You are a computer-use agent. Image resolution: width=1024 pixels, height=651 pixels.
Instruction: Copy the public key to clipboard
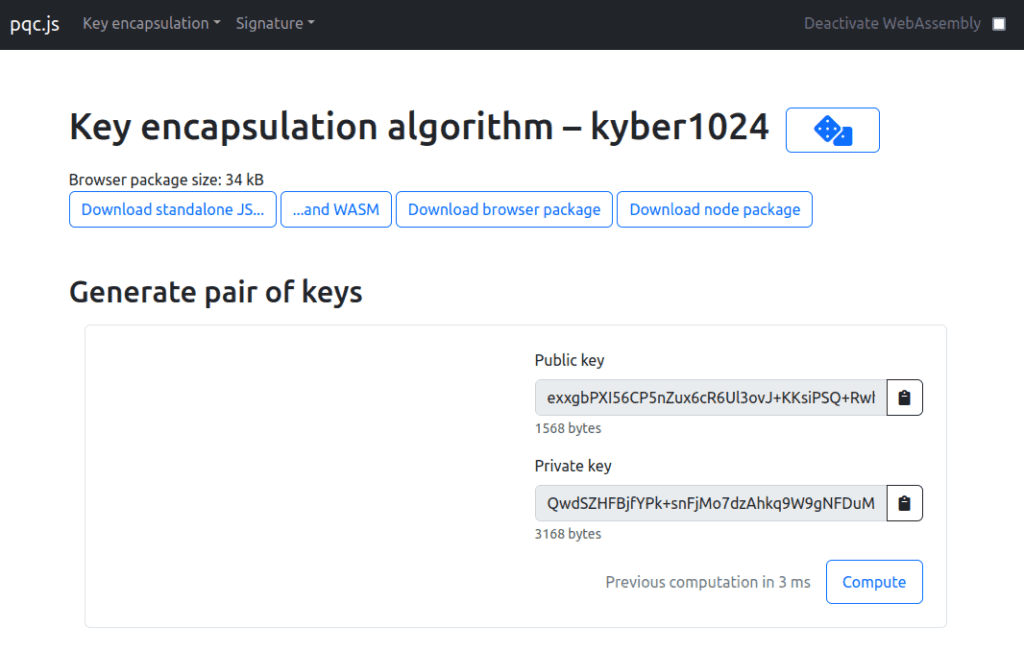(904, 398)
